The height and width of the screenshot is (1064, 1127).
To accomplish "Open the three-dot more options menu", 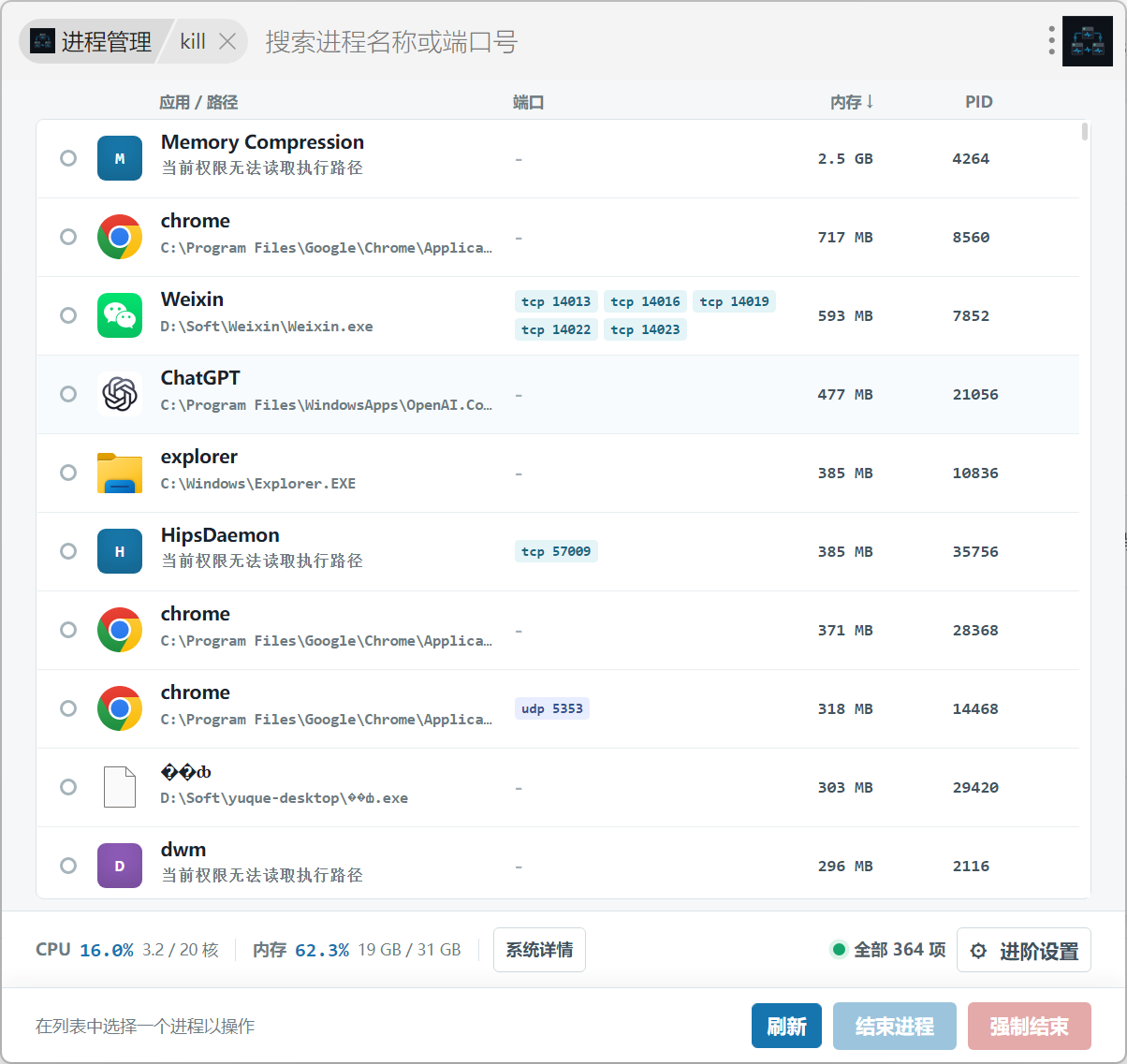I will [1052, 40].
